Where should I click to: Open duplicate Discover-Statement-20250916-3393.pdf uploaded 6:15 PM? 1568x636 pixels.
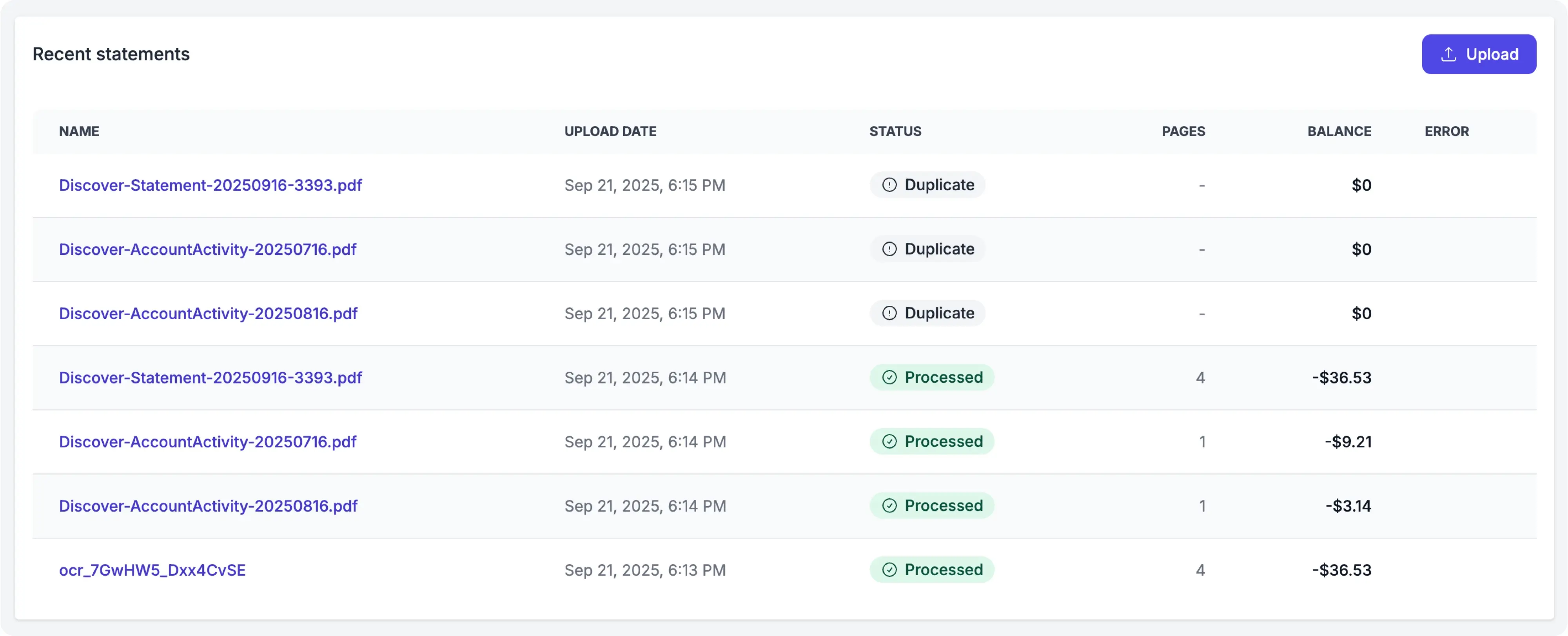pyautogui.click(x=210, y=185)
